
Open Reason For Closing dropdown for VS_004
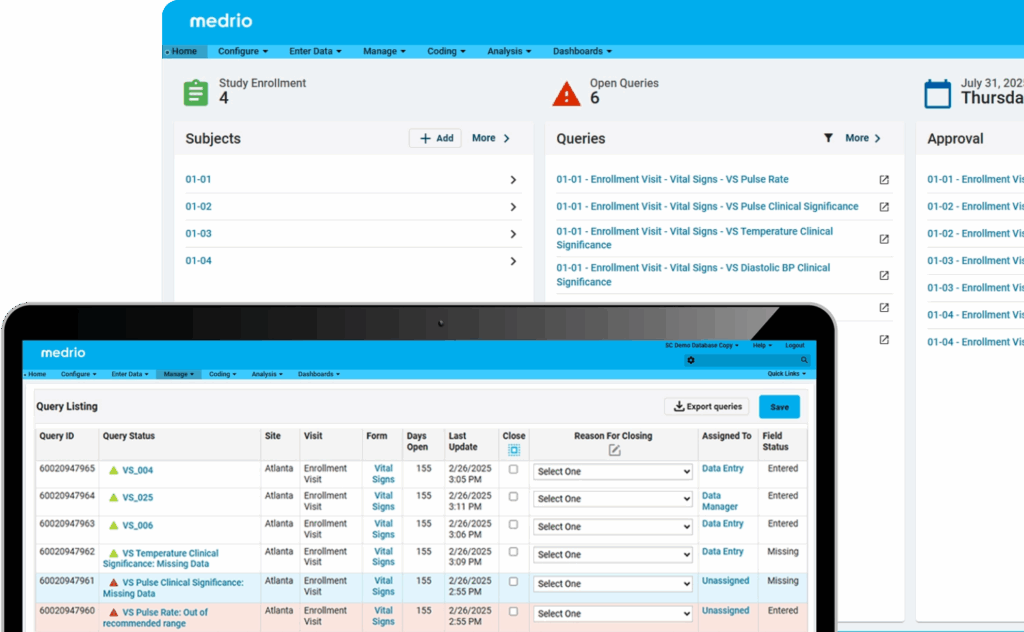pyautogui.click(x=613, y=471)
